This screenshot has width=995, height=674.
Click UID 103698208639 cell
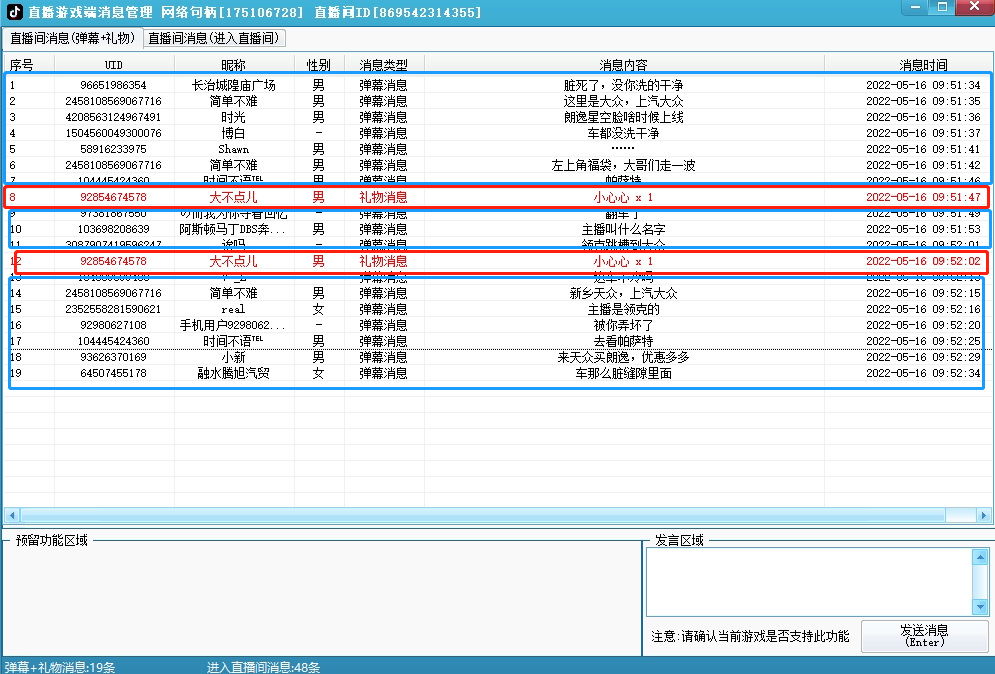pos(114,229)
